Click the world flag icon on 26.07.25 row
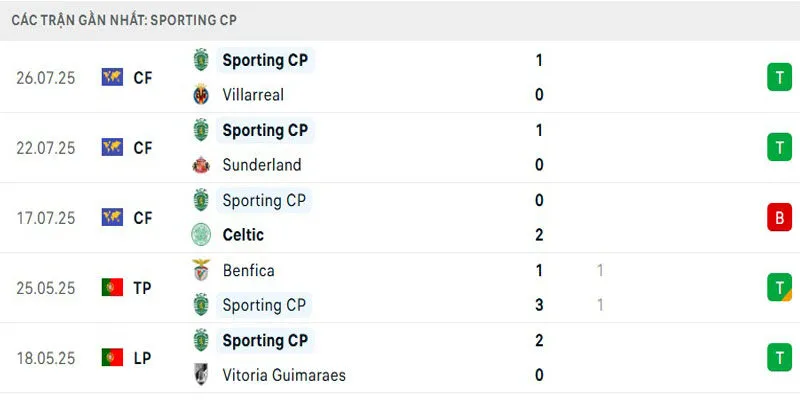The image size is (800, 400). (112, 77)
